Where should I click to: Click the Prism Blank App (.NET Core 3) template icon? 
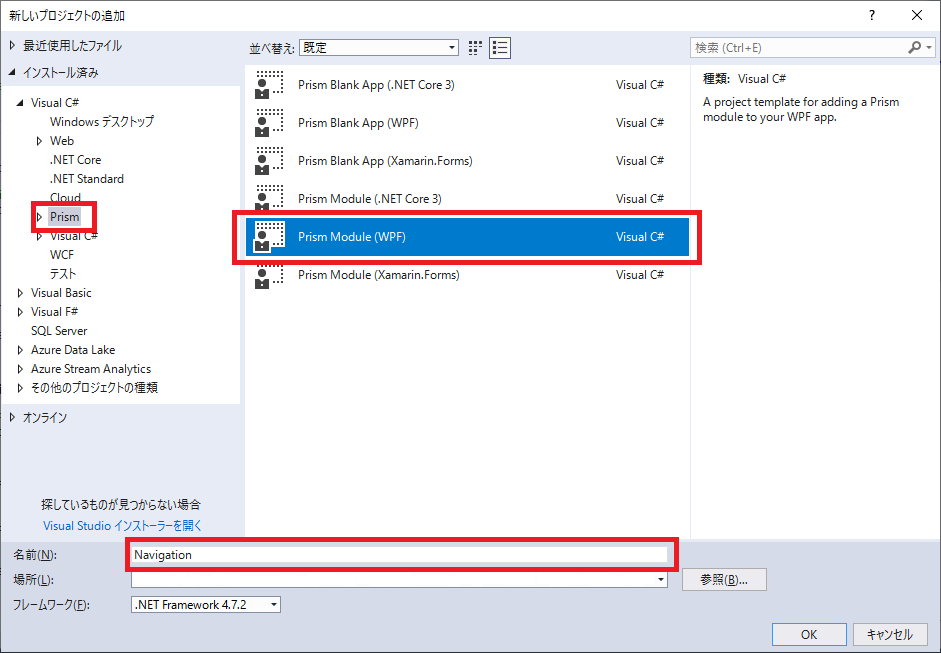tap(269, 85)
